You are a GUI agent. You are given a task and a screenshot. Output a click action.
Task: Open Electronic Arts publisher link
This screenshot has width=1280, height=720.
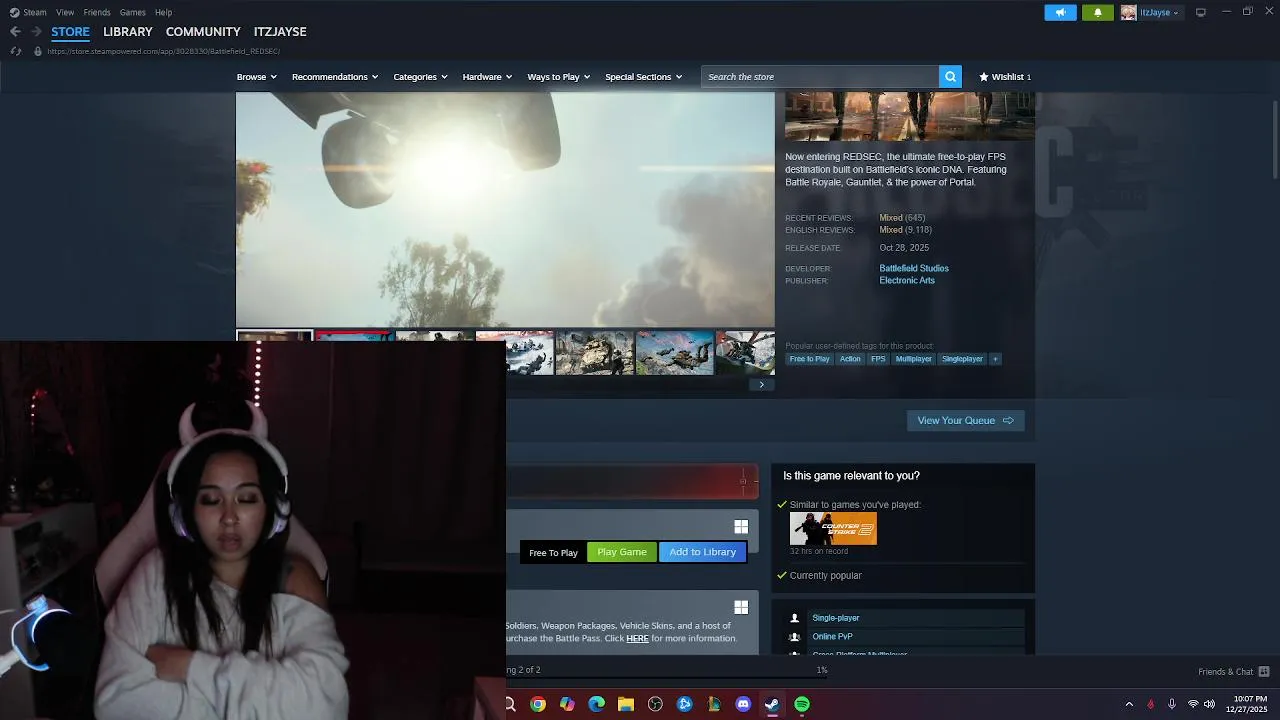[x=907, y=280]
